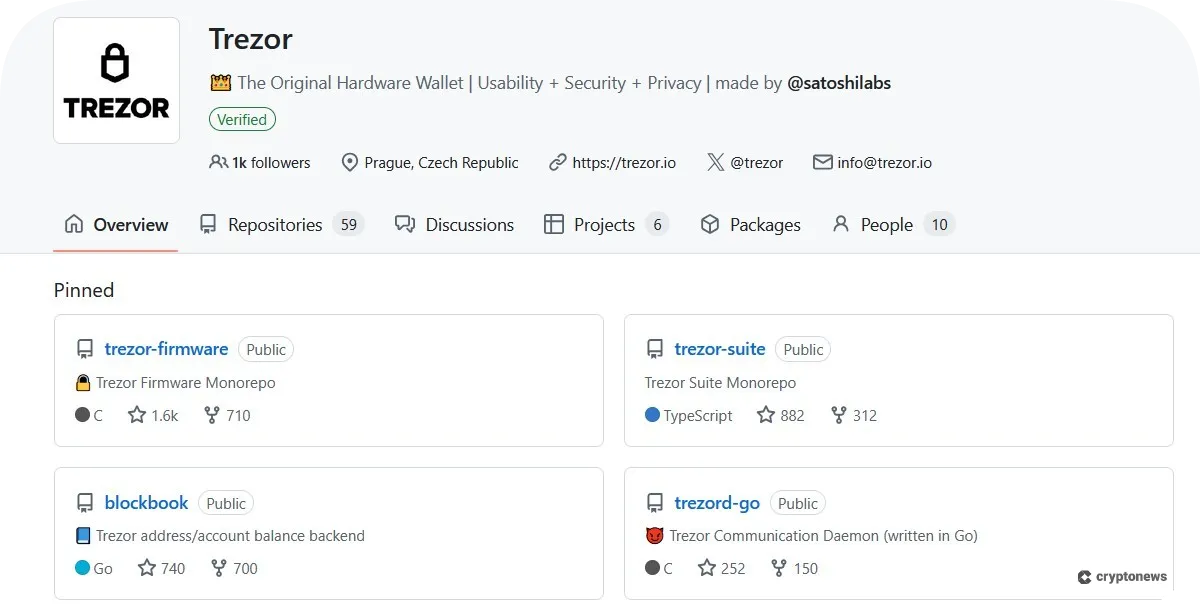Open the Packages tab
Viewport: 1200px width, 614px height.
point(764,224)
